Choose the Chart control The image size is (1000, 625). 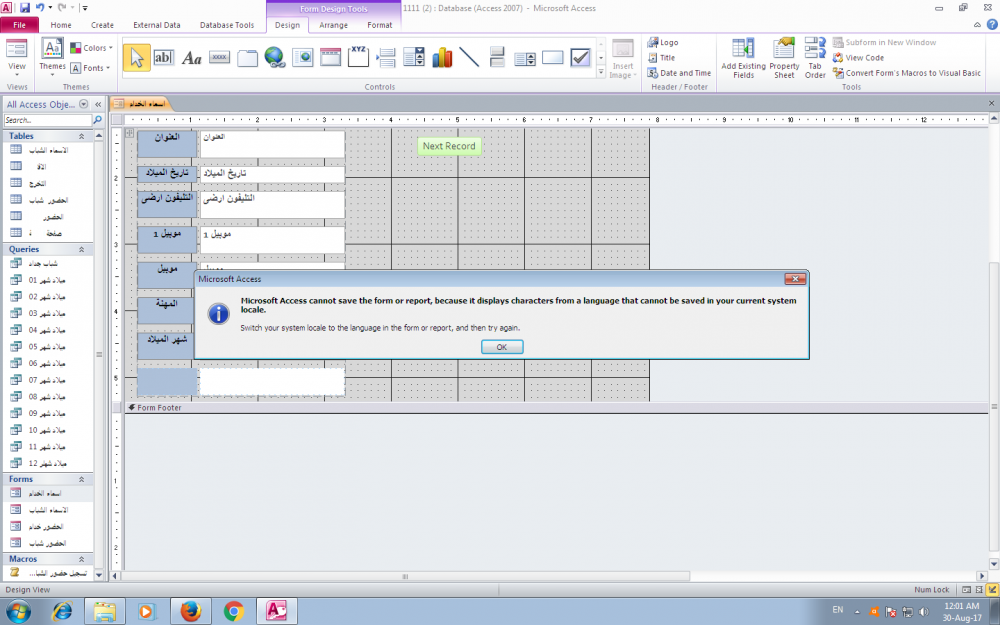click(x=442, y=57)
